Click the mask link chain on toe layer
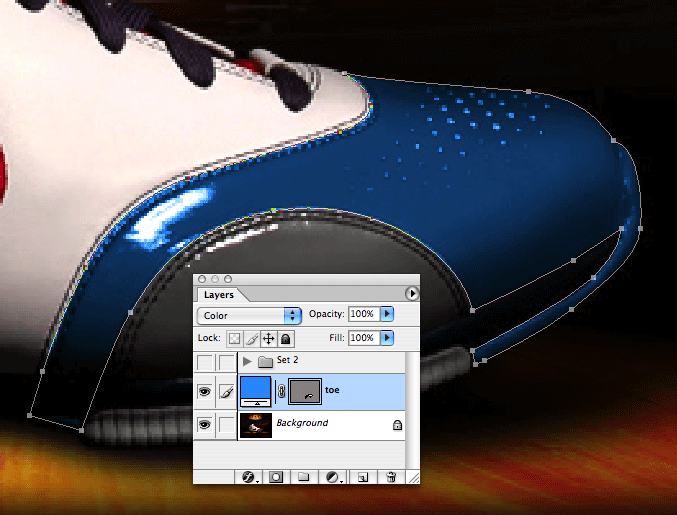Screen dimensions: 677x515 (280, 391)
